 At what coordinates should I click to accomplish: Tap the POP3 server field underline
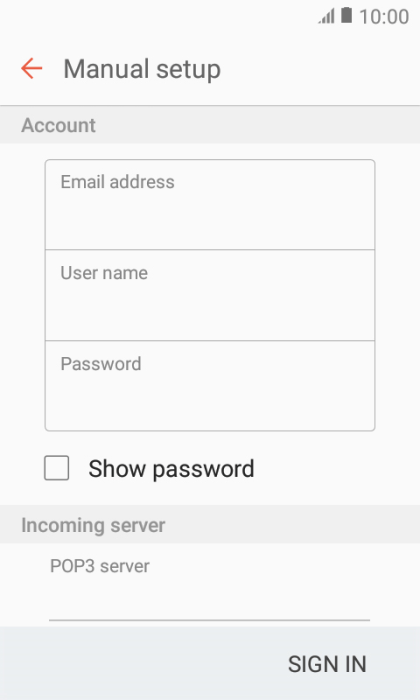point(209,620)
